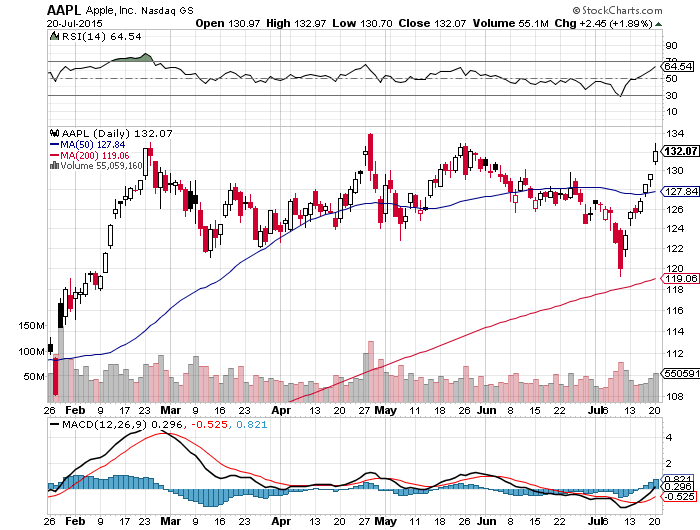This screenshot has height=530, width=700.
Task: Click the 134 price axis label
Action: click(x=675, y=133)
